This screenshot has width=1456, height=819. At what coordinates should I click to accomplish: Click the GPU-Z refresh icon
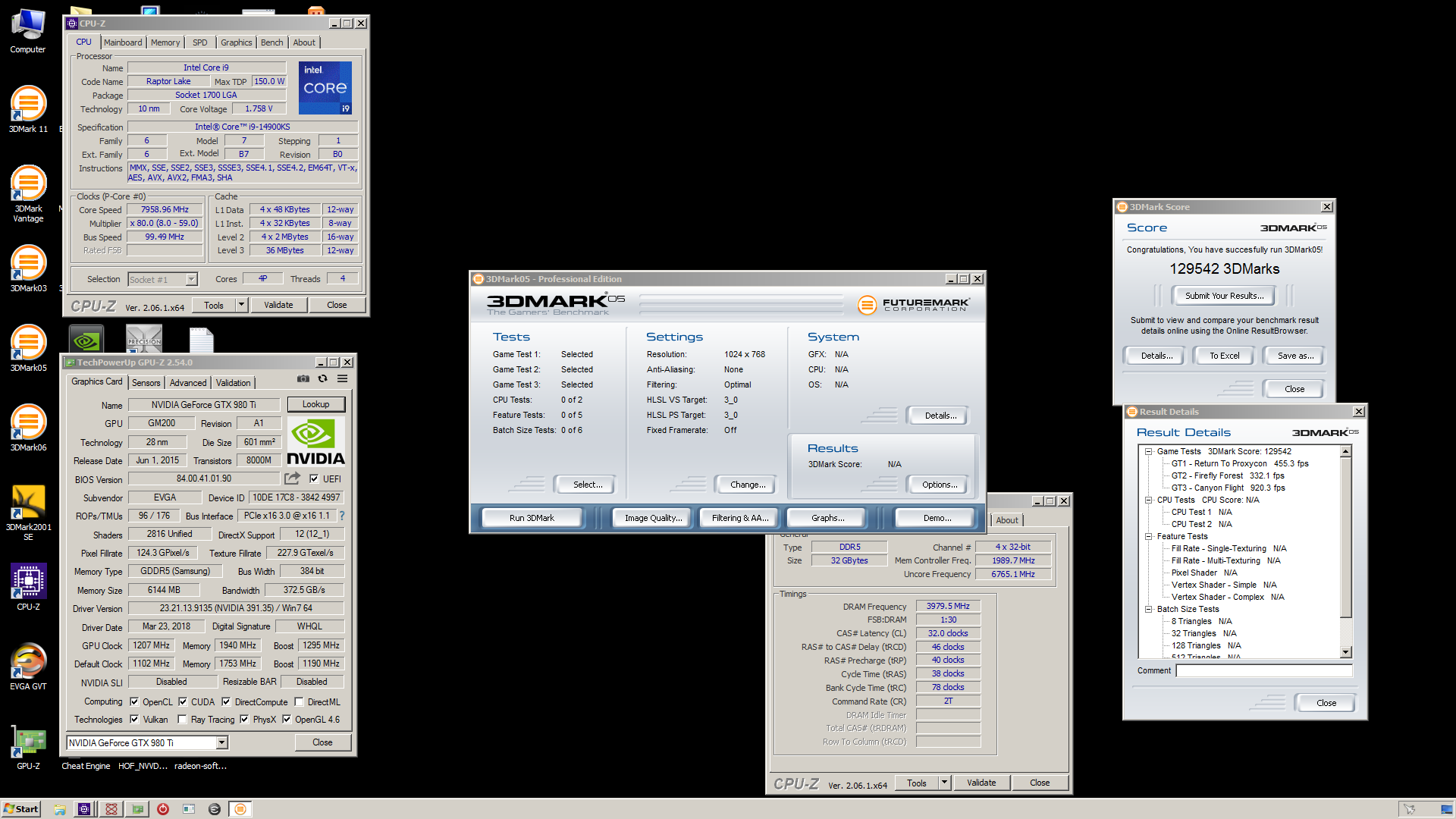coord(322,378)
